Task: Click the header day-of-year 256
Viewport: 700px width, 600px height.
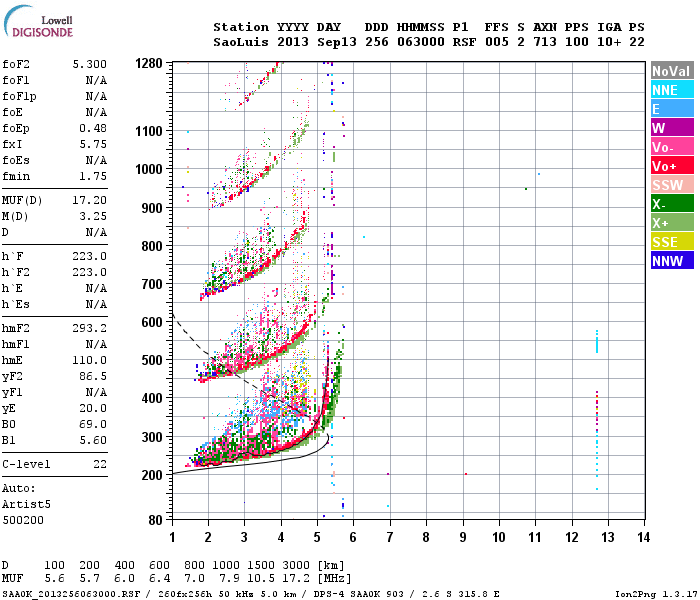Action: click(x=377, y=42)
